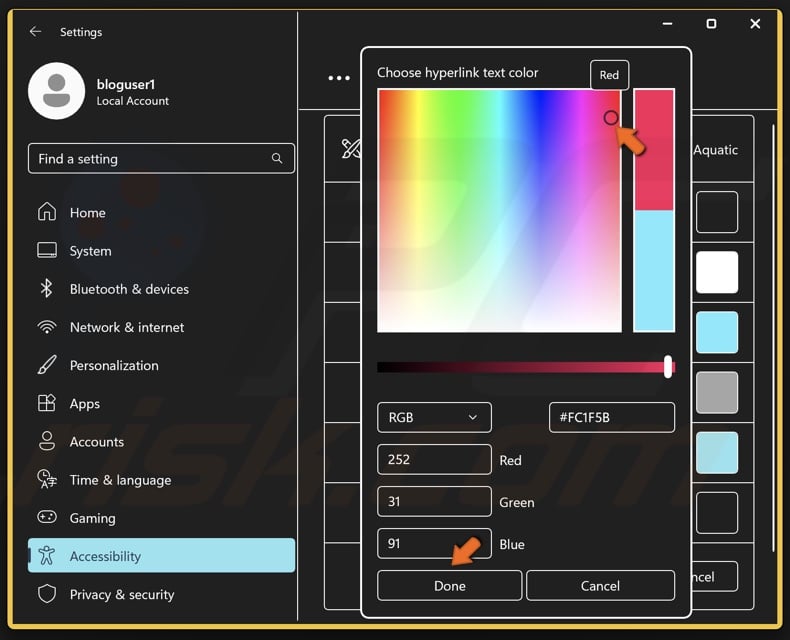Click the Green value field 31
Viewport: 790px width, 640px height.
(x=434, y=501)
